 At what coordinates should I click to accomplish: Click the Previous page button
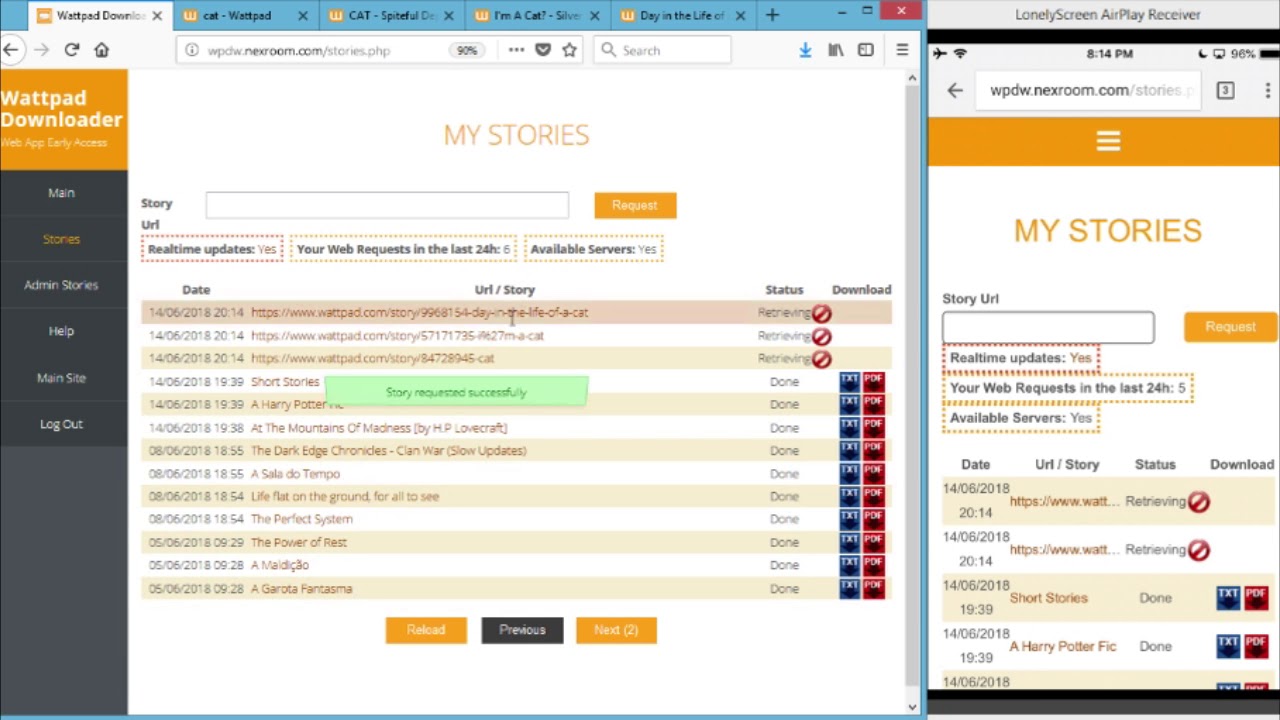click(522, 630)
